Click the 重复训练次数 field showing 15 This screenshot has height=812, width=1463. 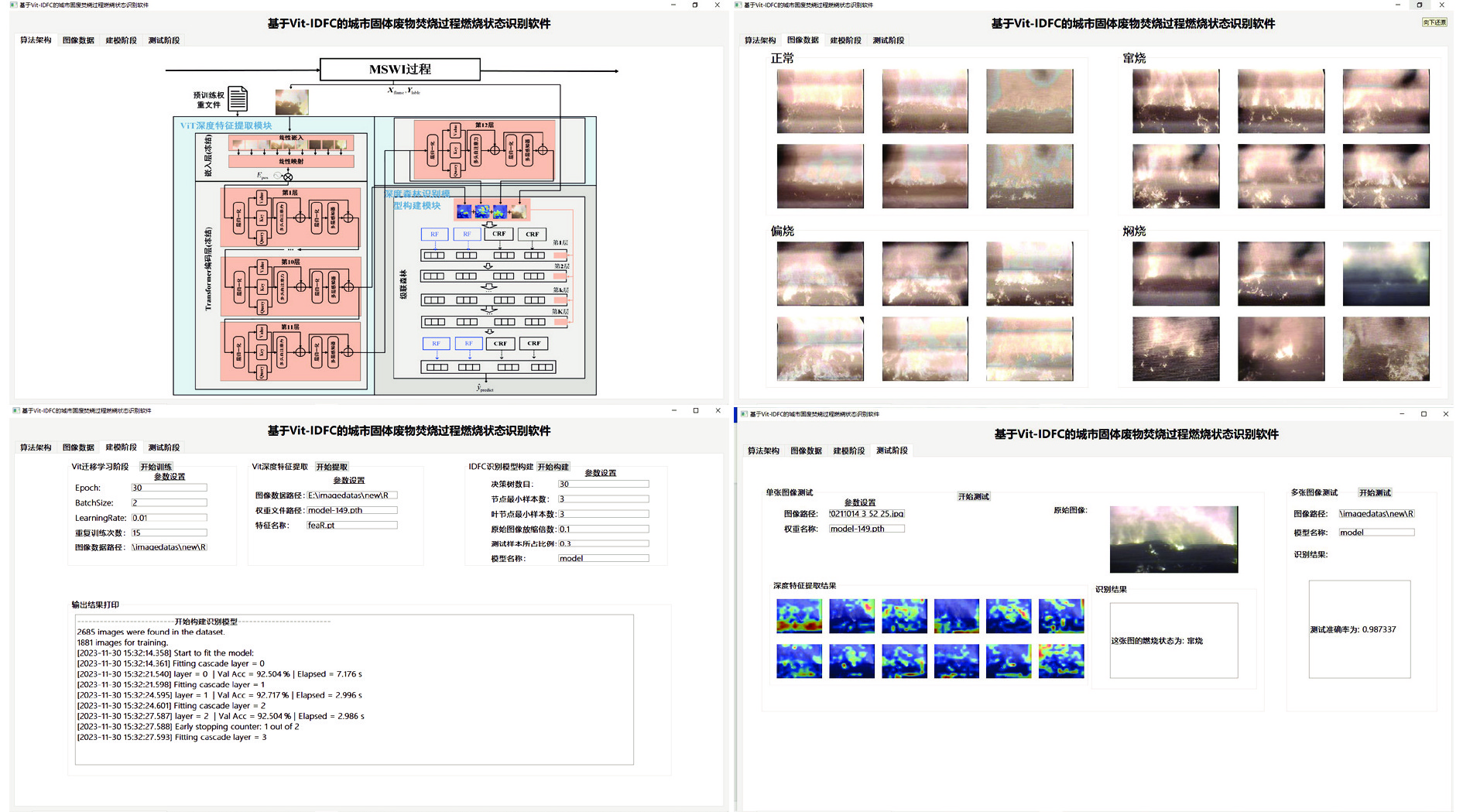click(x=169, y=533)
